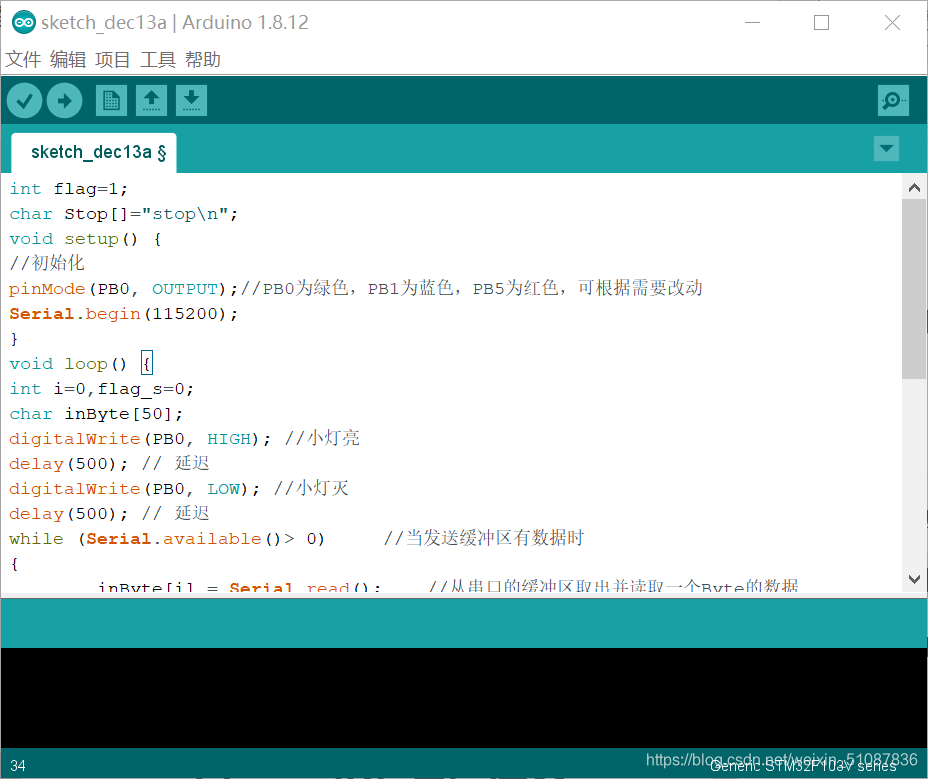Click the '//当发送缓冲区有数据时' comment
Screen dimensions: 928x779
tap(484, 538)
